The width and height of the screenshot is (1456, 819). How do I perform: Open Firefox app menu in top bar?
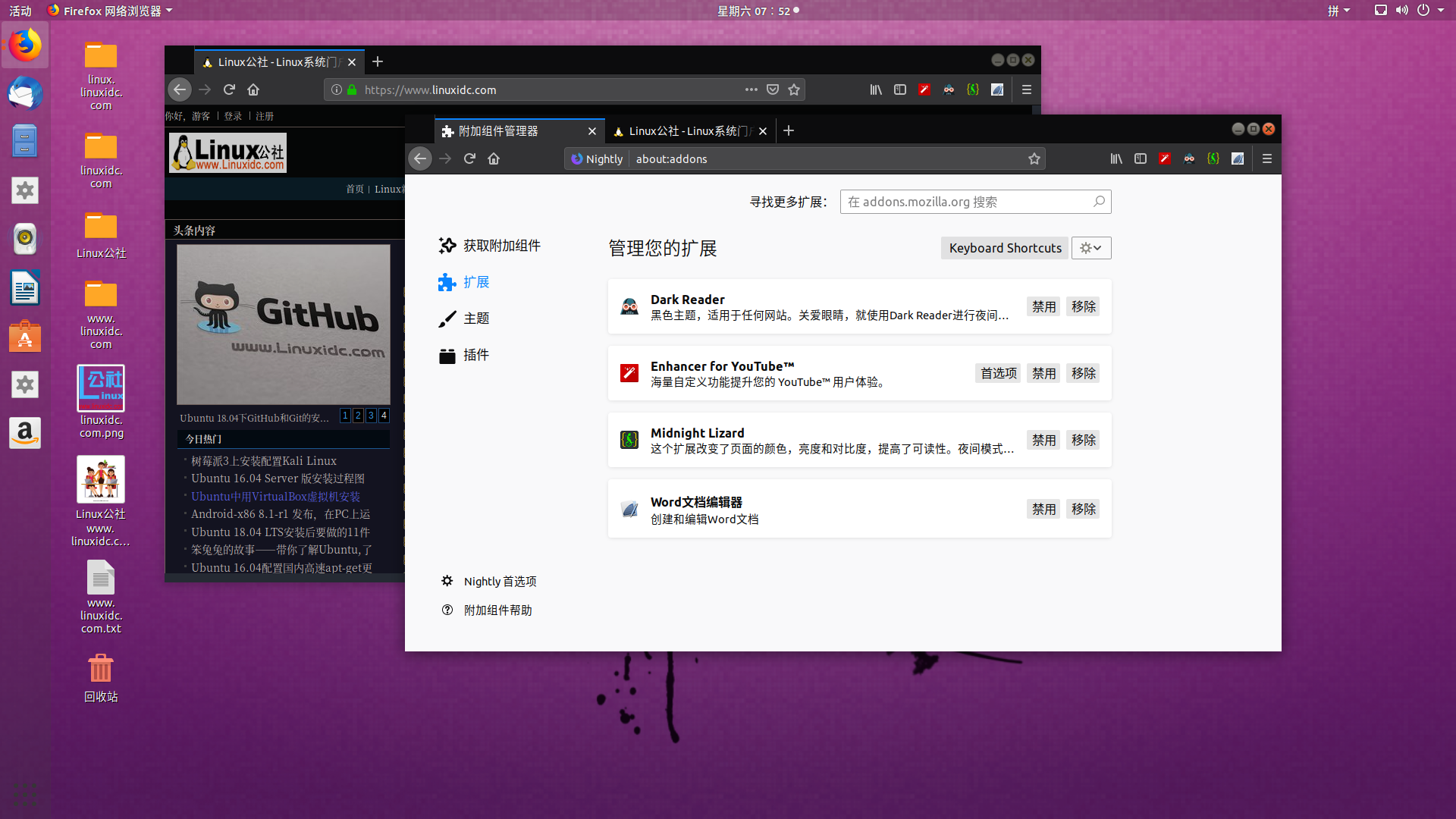pos(110,11)
